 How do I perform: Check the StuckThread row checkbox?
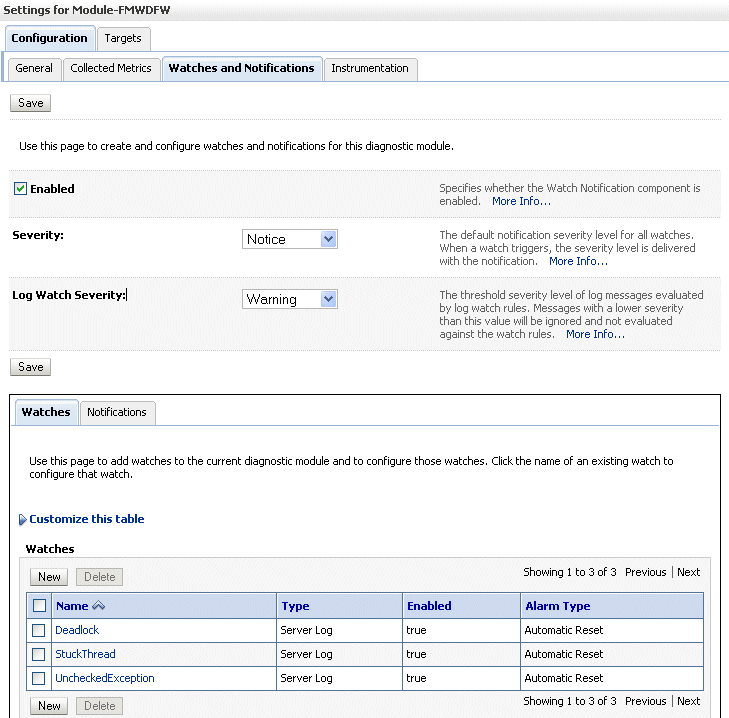point(39,654)
